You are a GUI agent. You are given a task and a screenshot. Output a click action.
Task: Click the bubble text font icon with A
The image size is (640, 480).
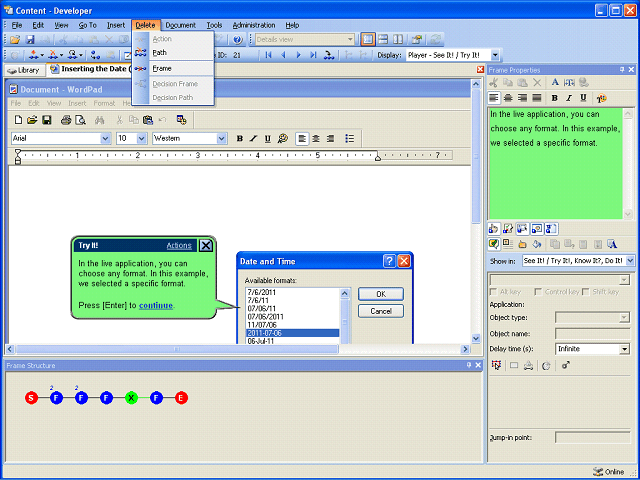point(611,244)
